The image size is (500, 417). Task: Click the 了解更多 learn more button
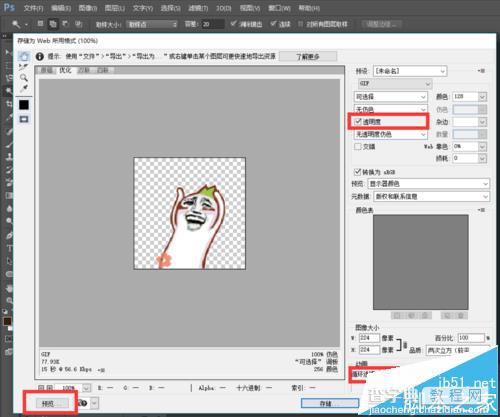point(308,57)
